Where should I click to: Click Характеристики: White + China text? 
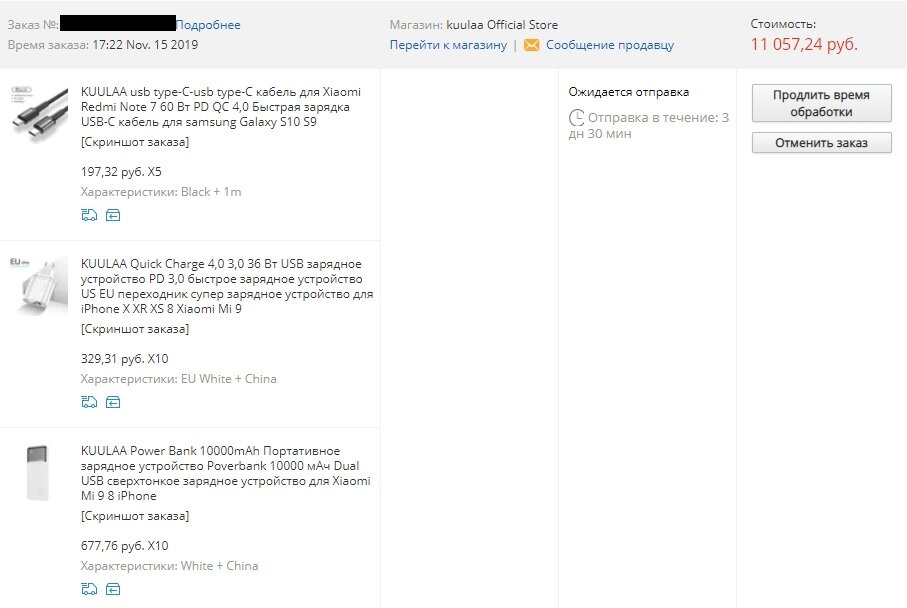point(169,566)
